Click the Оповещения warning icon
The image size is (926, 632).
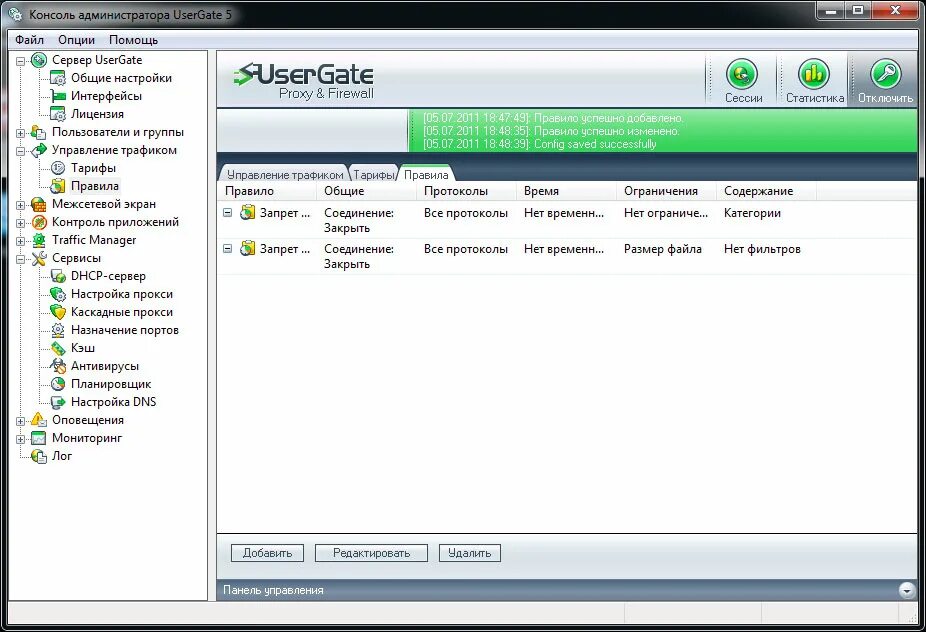pyautogui.click(x=39, y=420)
